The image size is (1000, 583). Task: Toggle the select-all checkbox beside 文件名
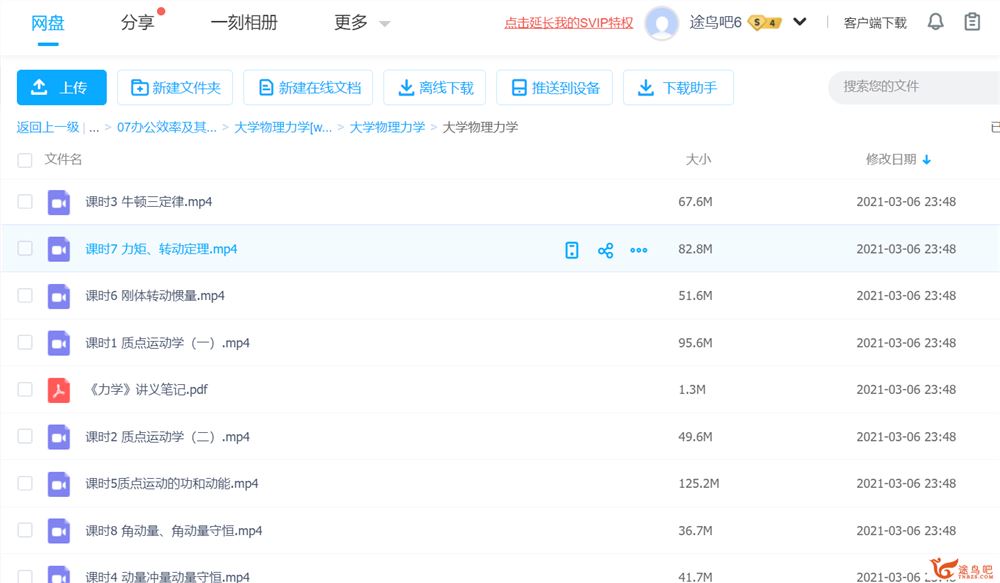click(25, 160)
